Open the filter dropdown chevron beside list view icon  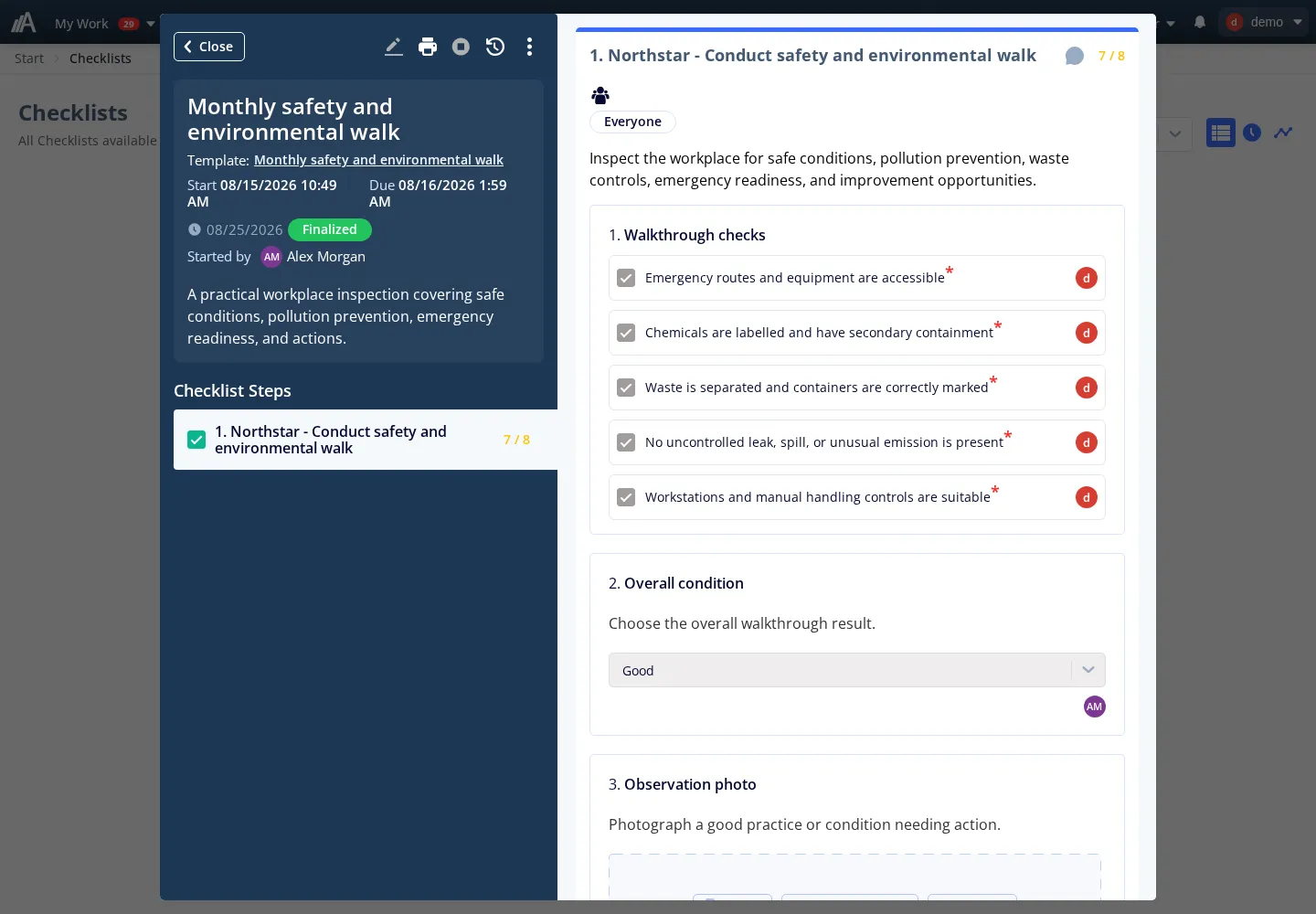[1175, 133]
